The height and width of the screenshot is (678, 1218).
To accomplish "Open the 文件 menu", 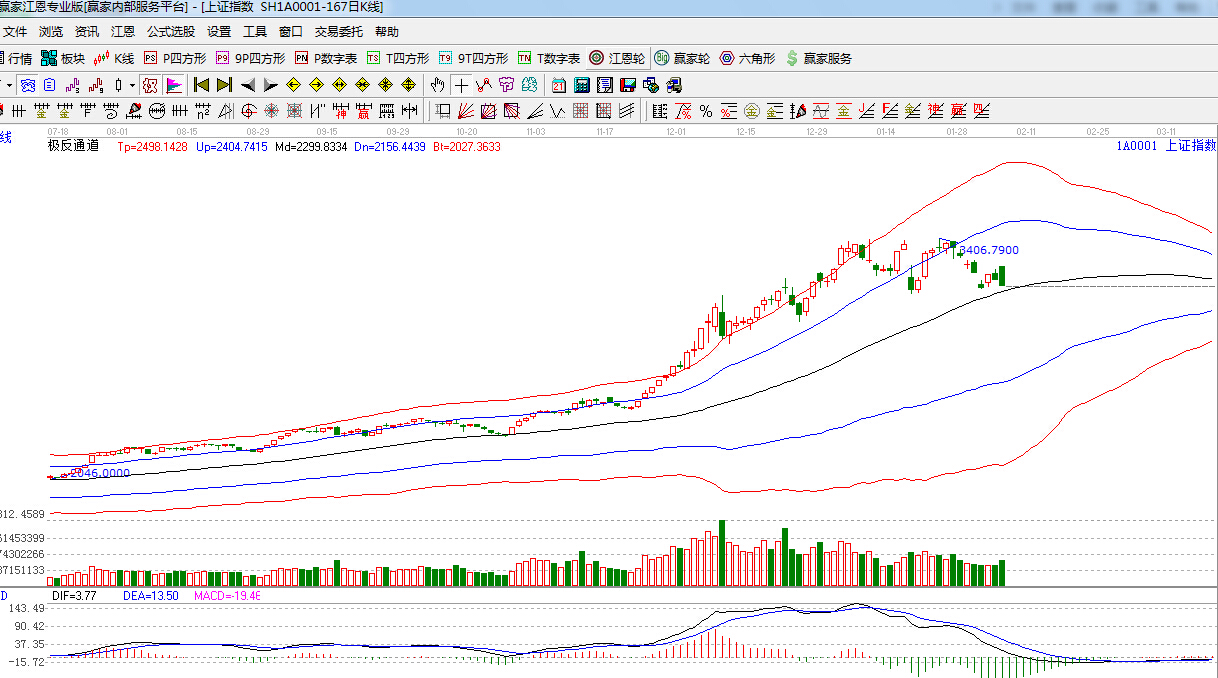I will click(x=15, y=32).
